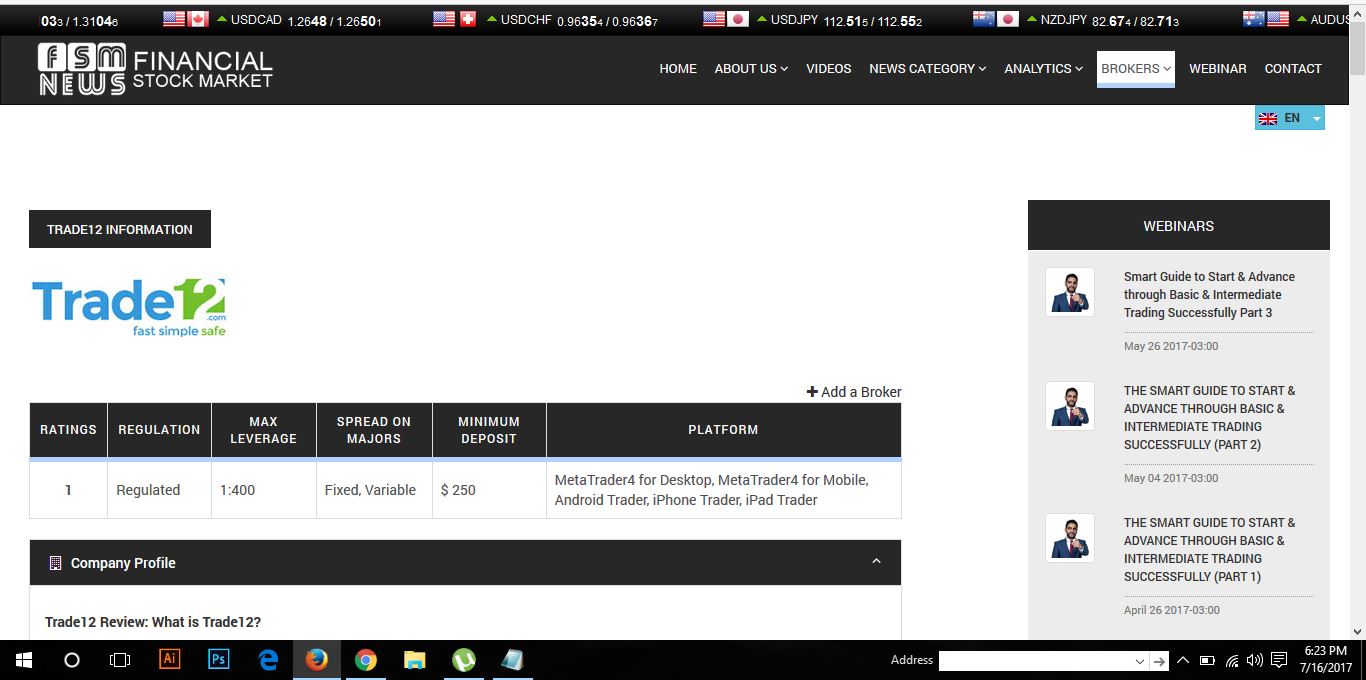Click the Add a Broker link
The height and width of the screenshot is (680, 1366).
854,392
